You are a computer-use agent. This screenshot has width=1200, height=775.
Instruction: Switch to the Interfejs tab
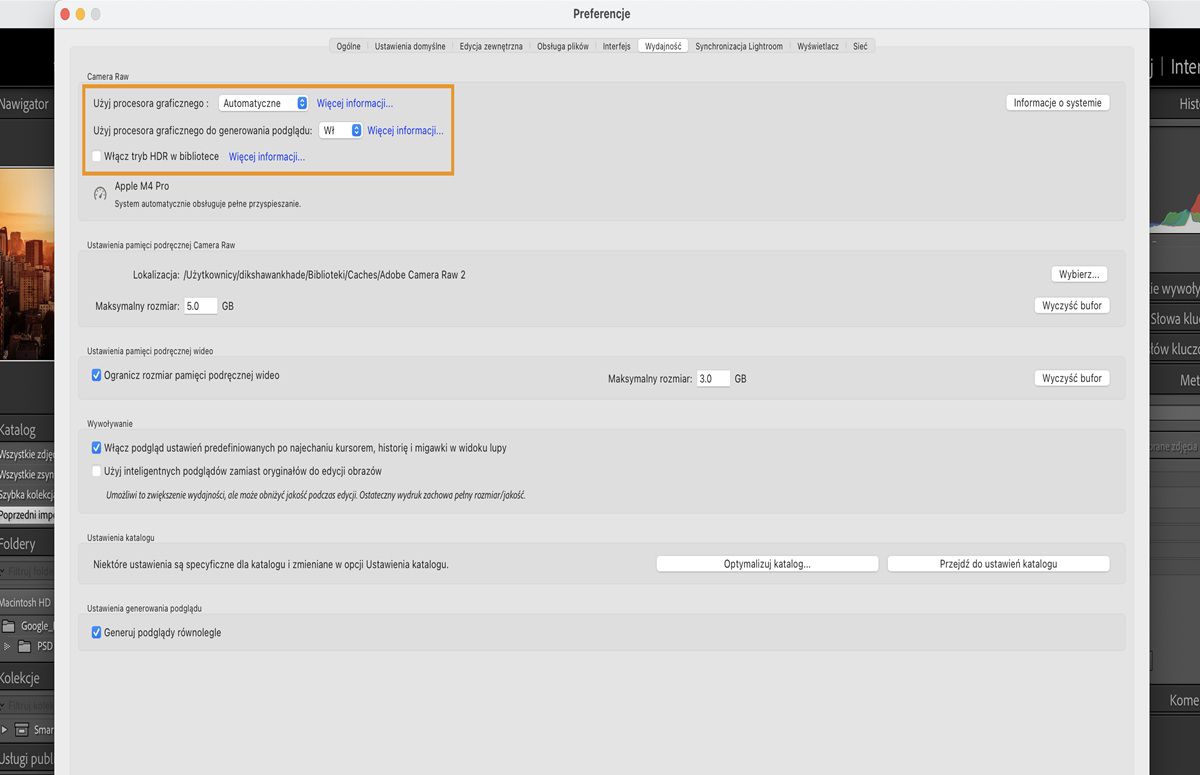[617, 46]
